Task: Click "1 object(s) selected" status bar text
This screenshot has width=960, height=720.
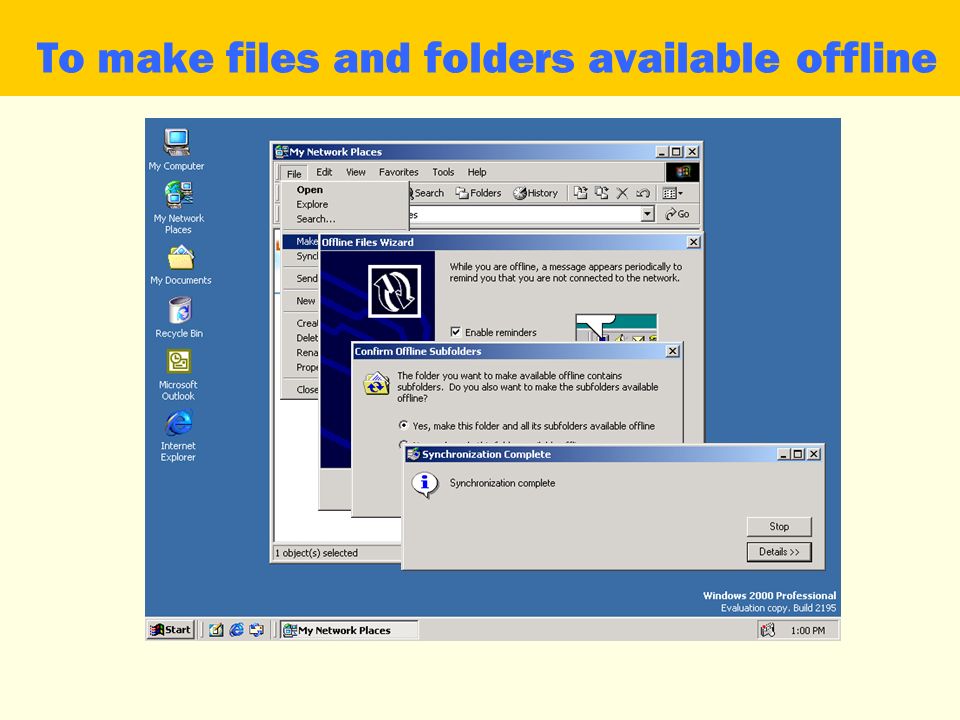Action: coord(317,553)
